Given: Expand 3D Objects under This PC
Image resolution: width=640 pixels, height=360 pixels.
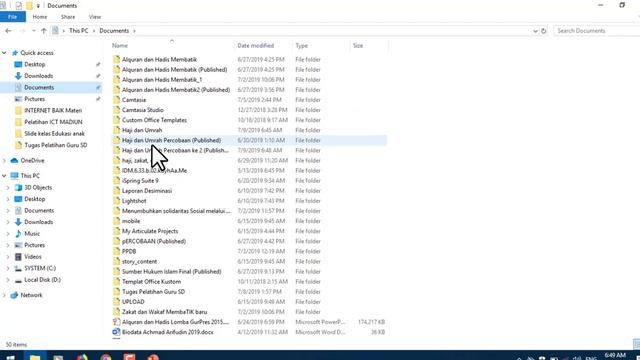Looking at the screenshot, I should tap(8, 188).
